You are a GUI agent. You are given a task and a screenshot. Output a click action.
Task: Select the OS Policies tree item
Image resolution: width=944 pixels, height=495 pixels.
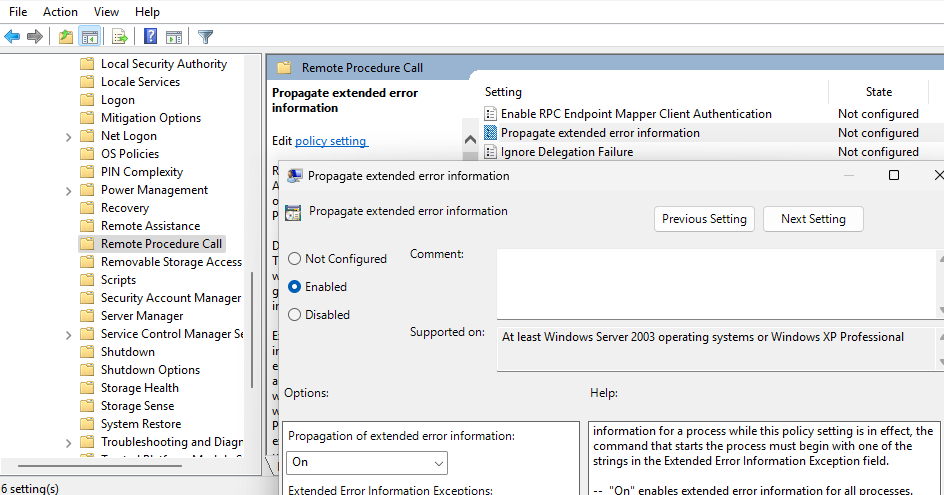coord(130,154)
